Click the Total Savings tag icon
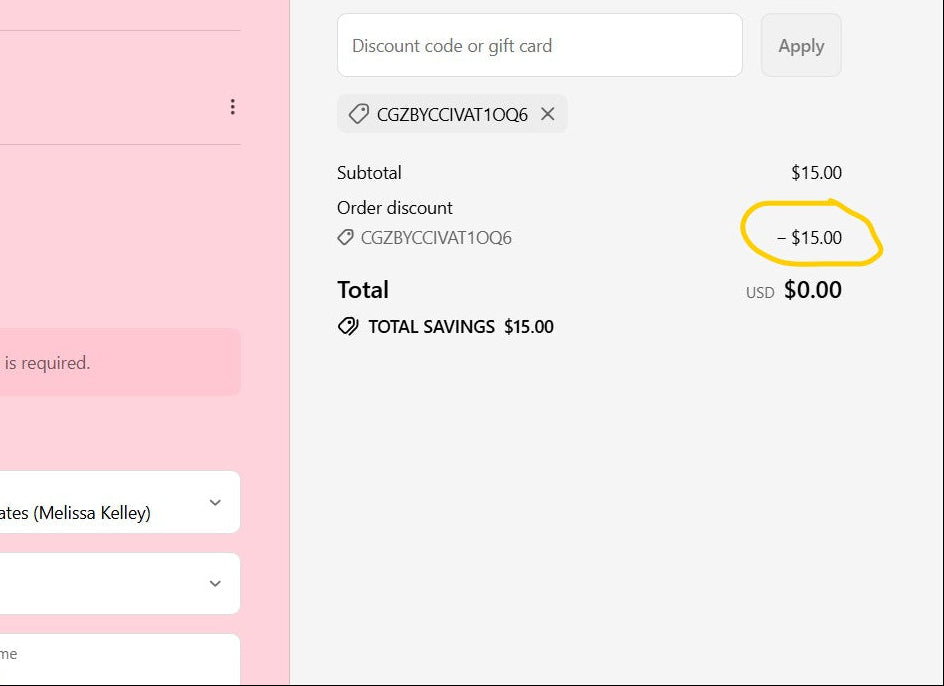 coord(348,327)
